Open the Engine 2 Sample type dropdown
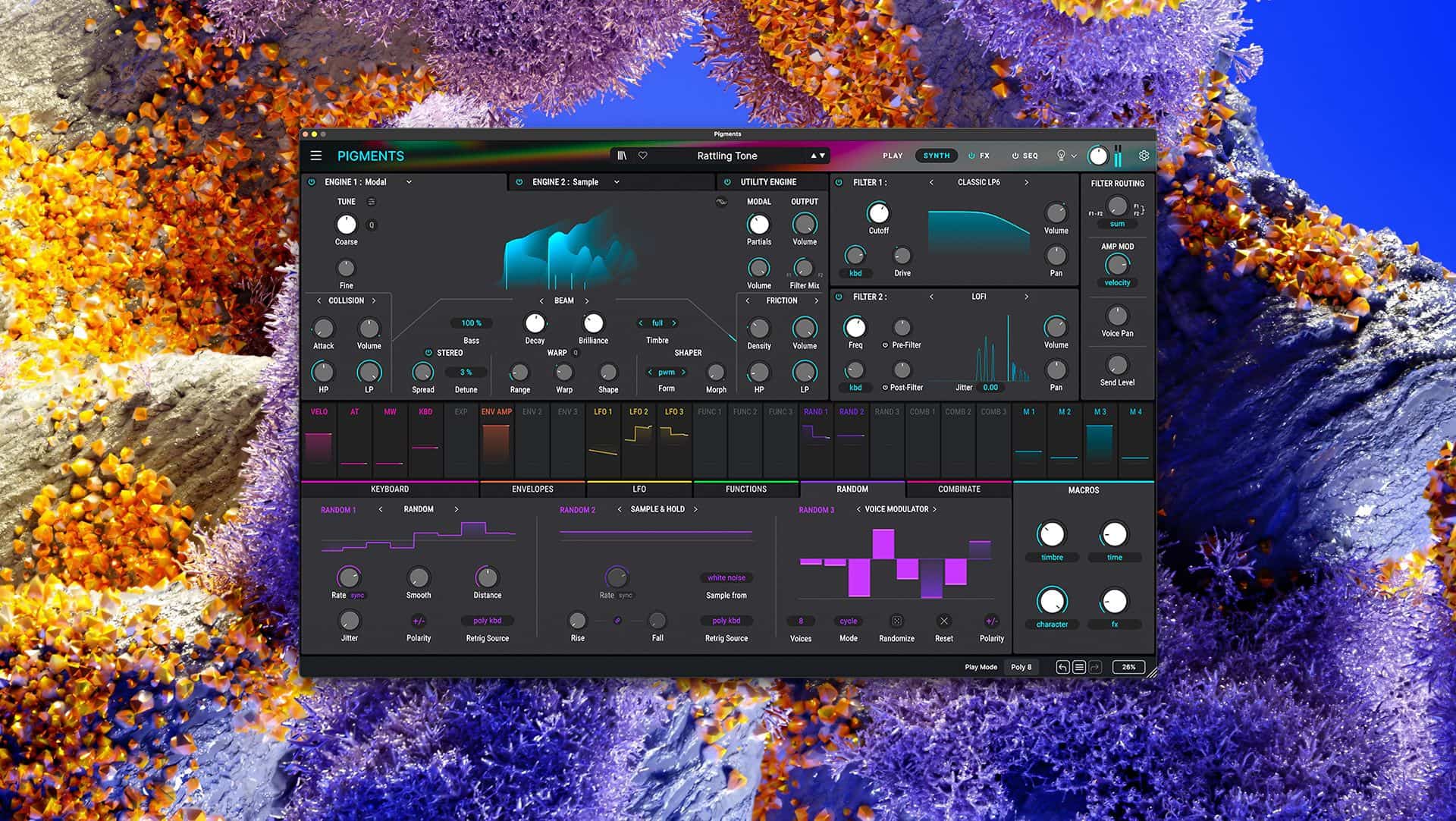The width and height of the screenshot is (1456, 821). pyautogui.click(x=617, y=182)
